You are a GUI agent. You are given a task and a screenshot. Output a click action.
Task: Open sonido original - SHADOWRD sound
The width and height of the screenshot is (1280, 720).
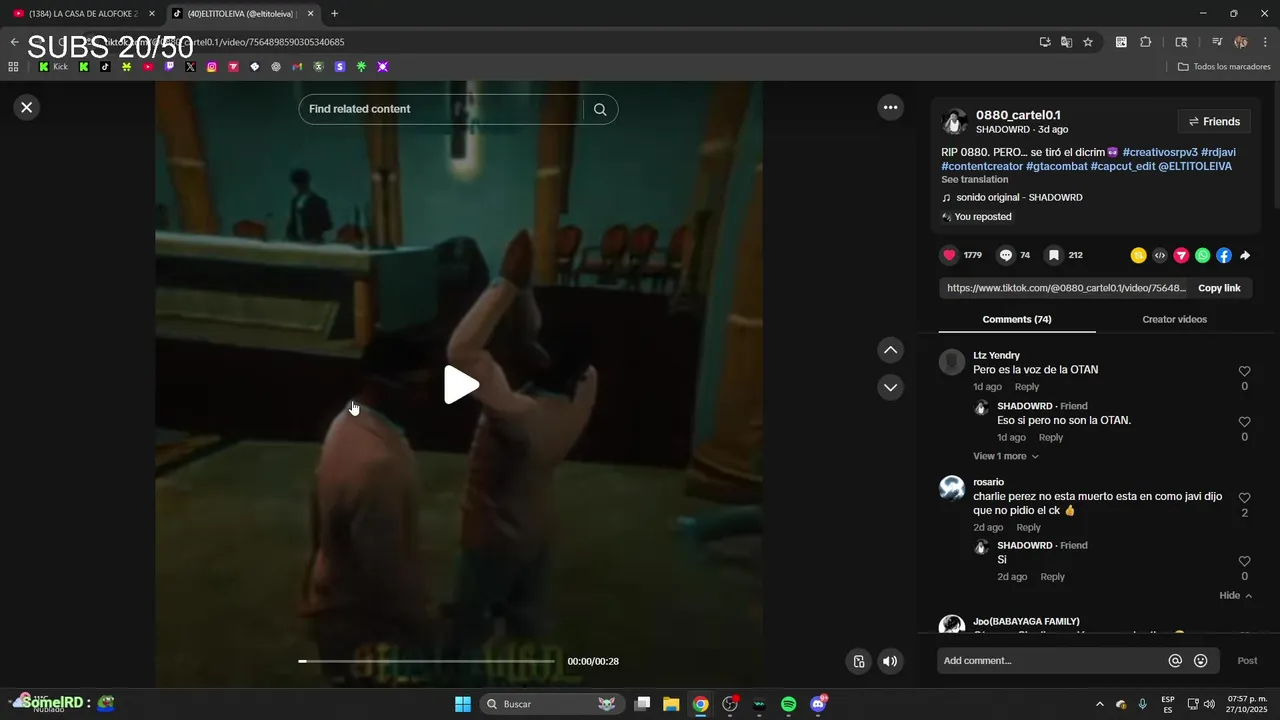point(1019,198)
